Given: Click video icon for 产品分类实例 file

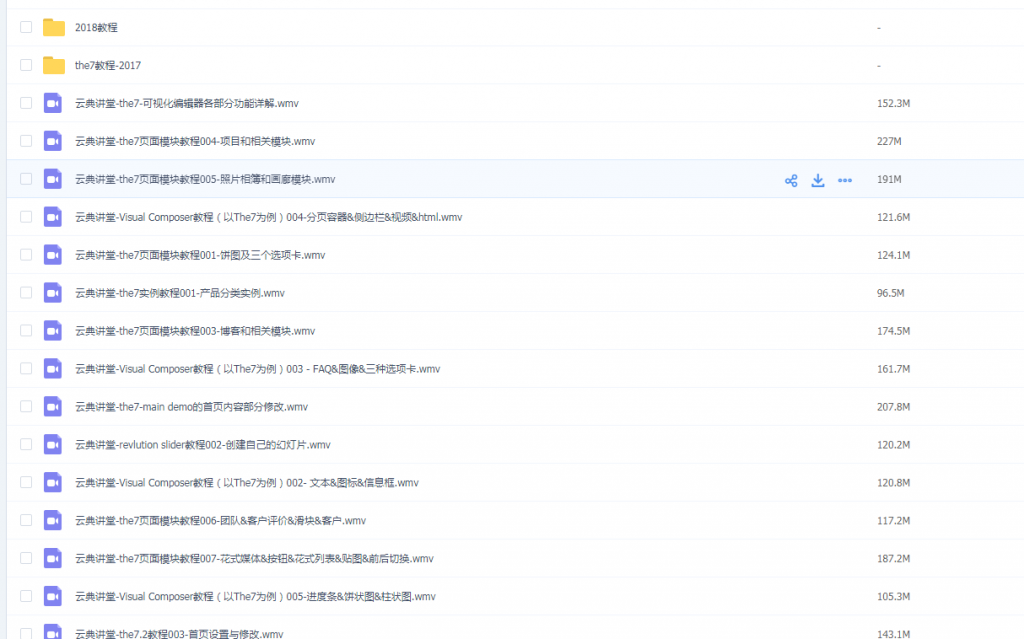Looking at the screenshot, I should point(53,293).
